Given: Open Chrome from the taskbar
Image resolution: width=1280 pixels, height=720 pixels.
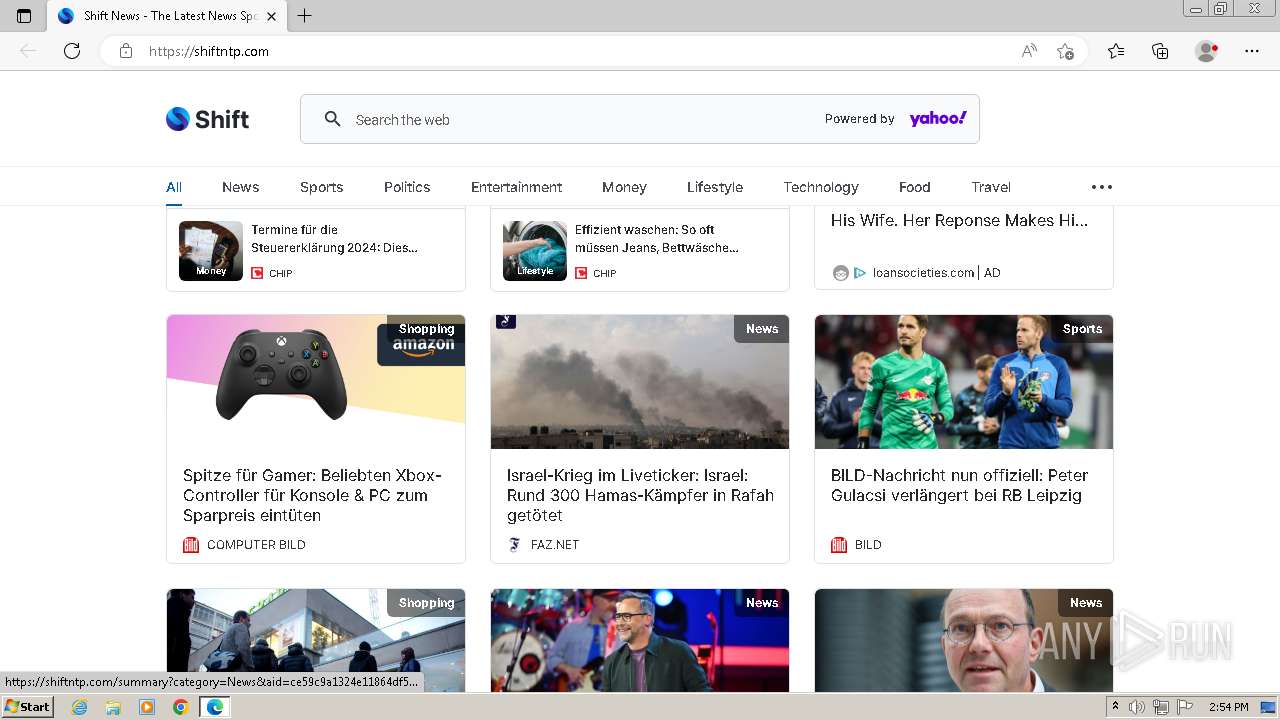Looking at the screenshot, I should (181, 707).
